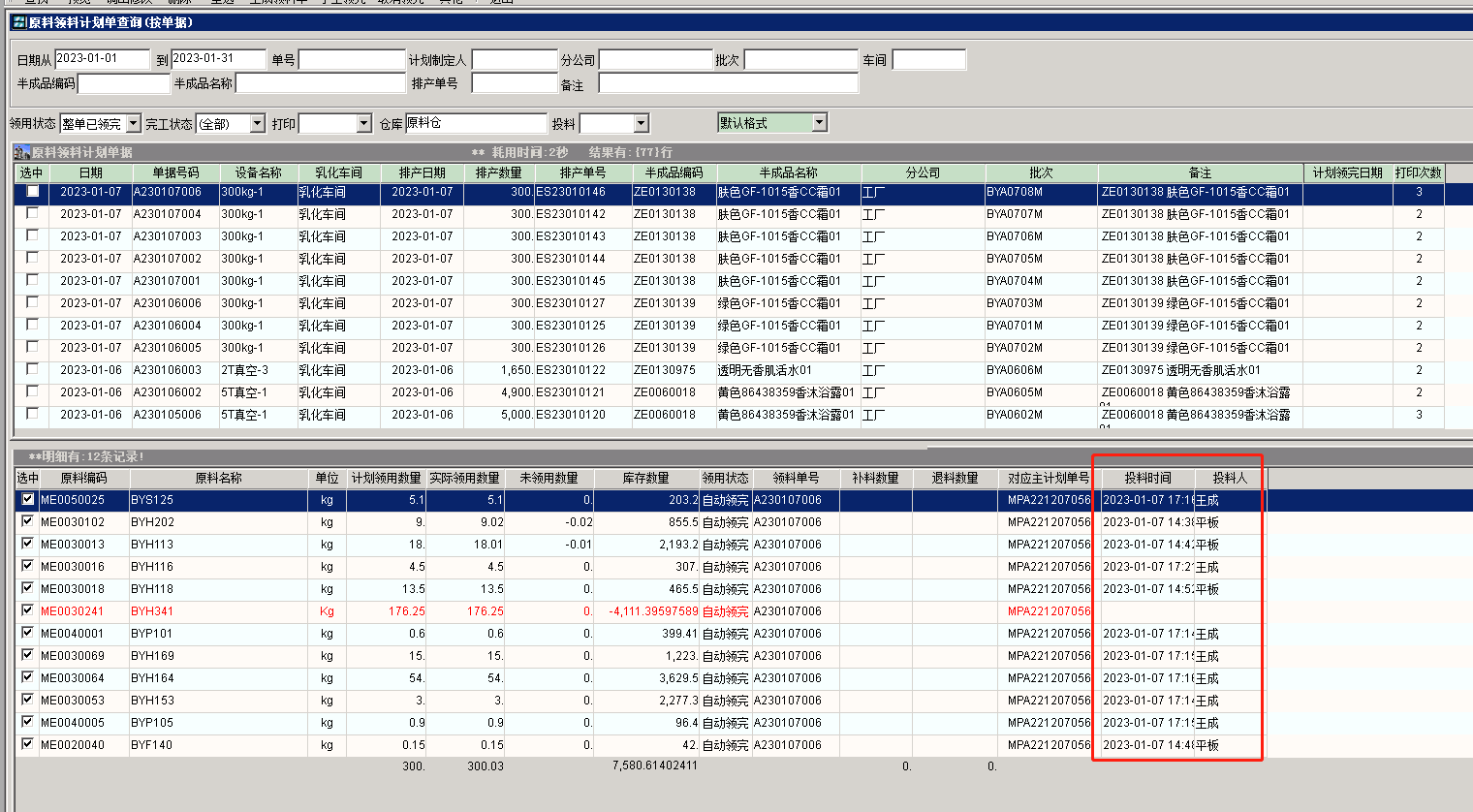Expand the 投料 dropdown list
Viewport: 1473px width, 812px height.
pyautogui.click(x=641, y=124)
